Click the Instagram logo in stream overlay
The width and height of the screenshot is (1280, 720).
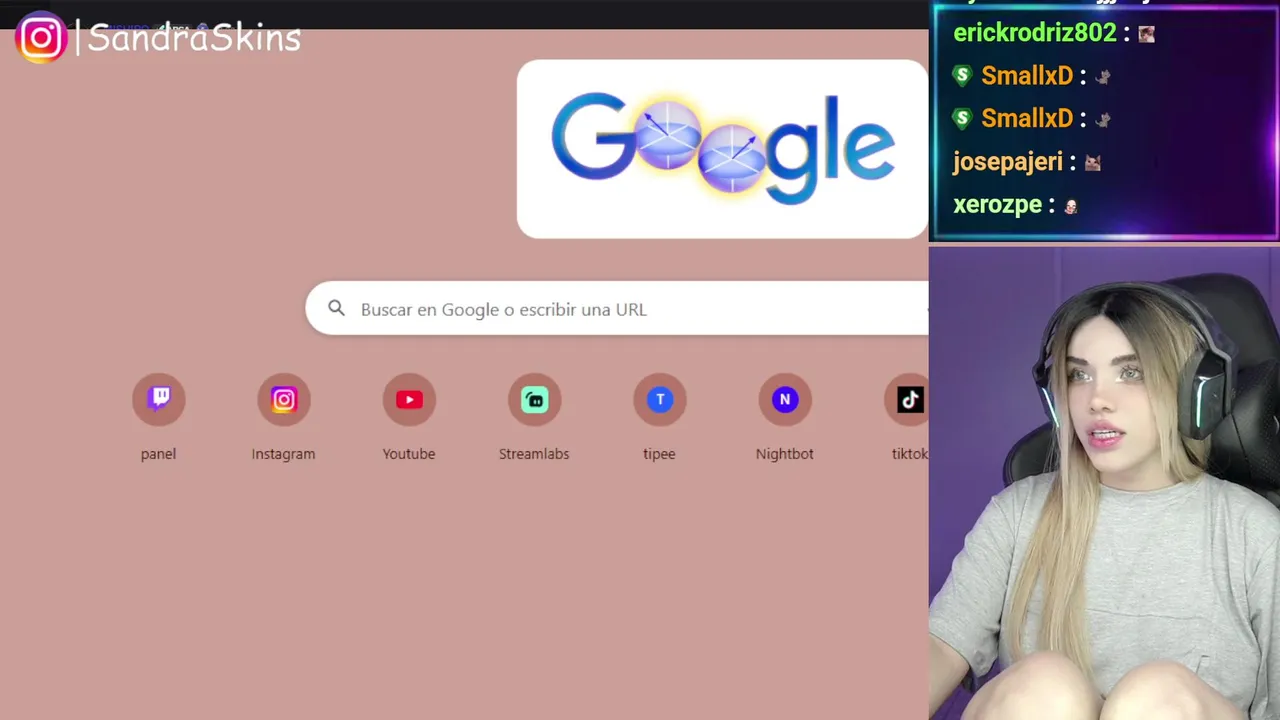pyautogui.click(x=41, y=38)
